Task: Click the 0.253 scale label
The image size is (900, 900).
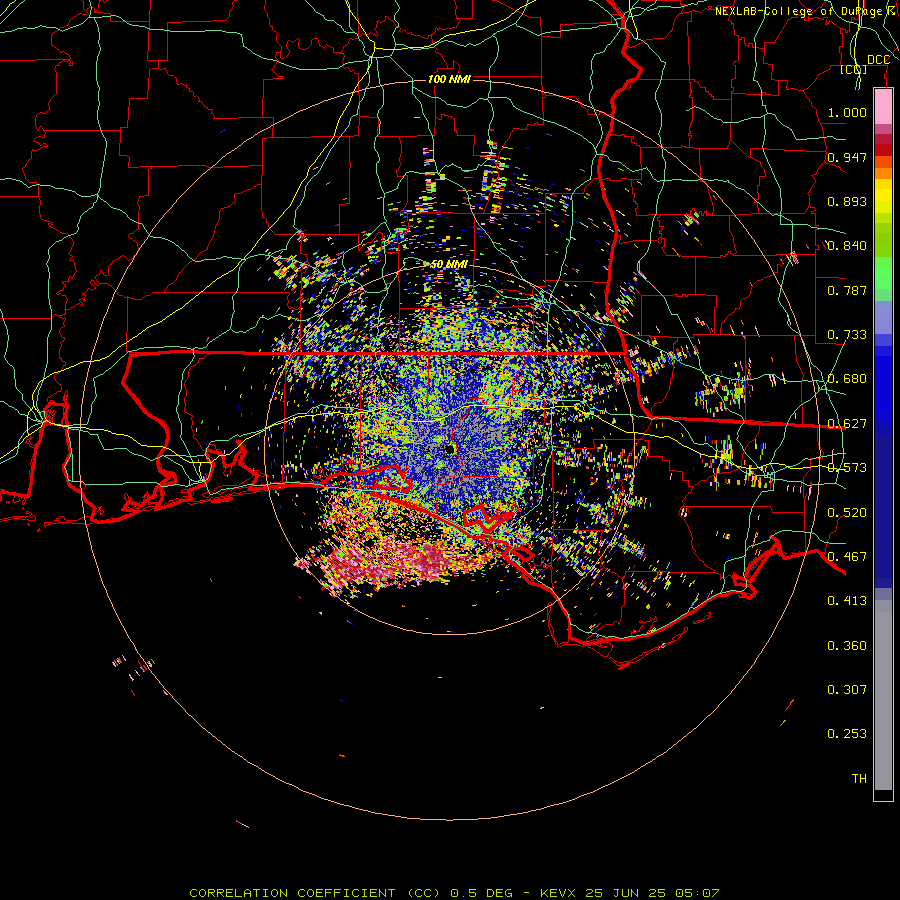Action: 847,734
